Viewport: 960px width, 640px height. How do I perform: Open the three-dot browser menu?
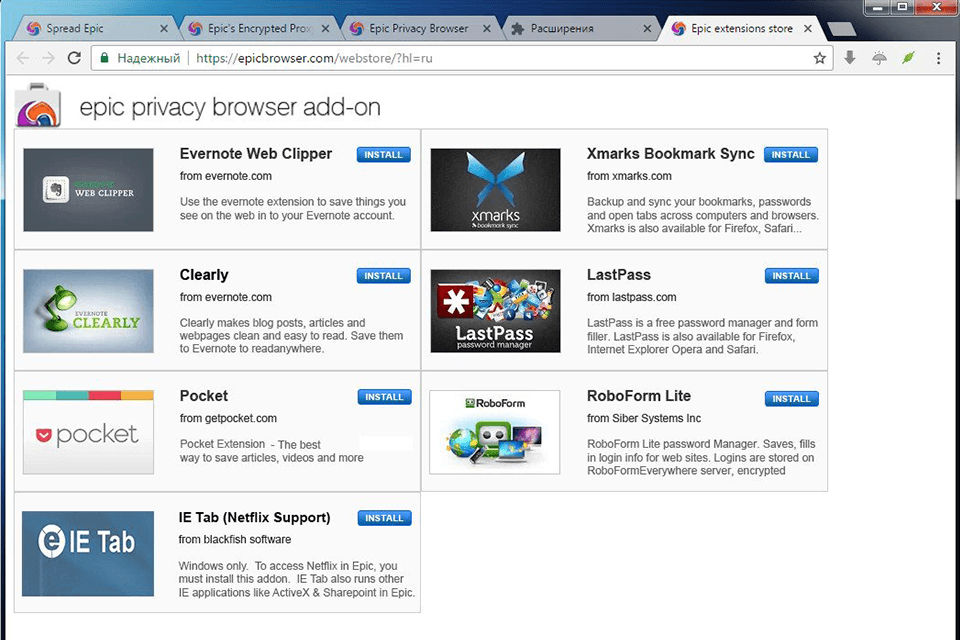[x=939, y=58]
